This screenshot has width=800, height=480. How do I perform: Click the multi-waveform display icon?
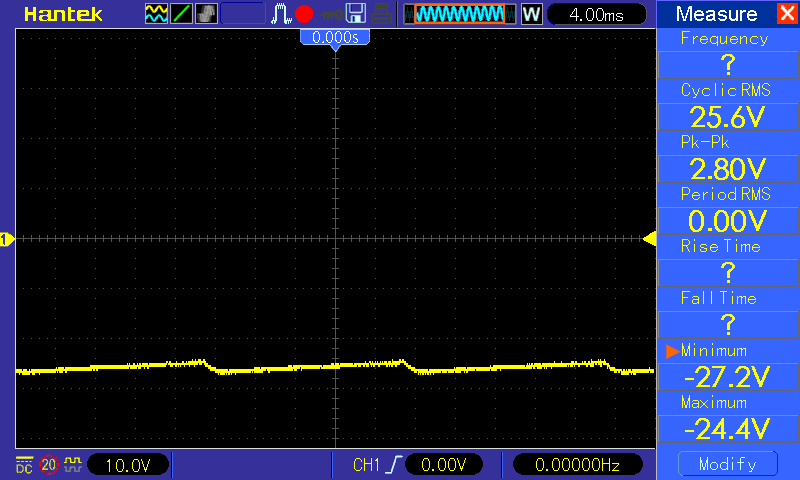tap(156, 14)
